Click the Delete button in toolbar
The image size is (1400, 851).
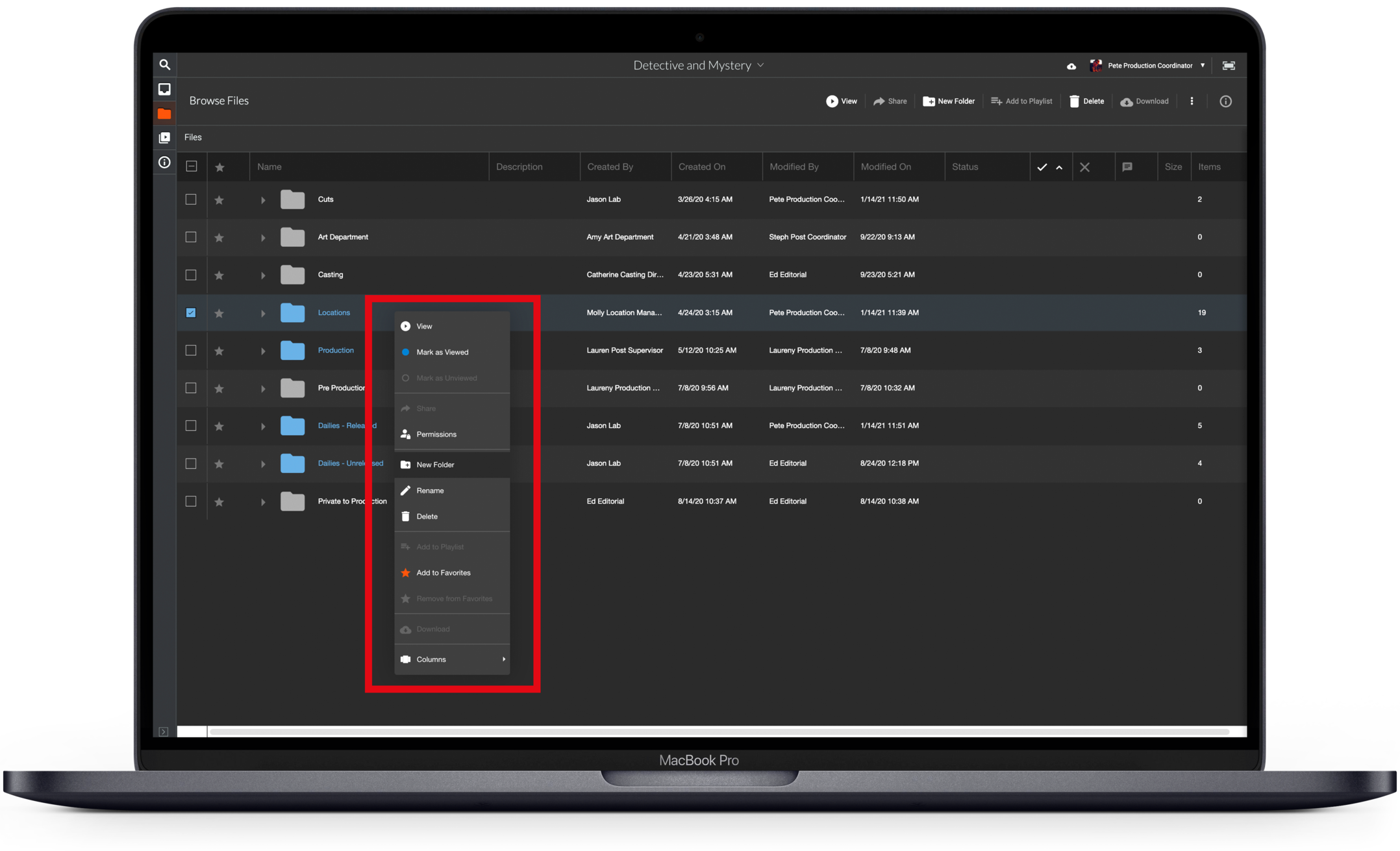1087,101
